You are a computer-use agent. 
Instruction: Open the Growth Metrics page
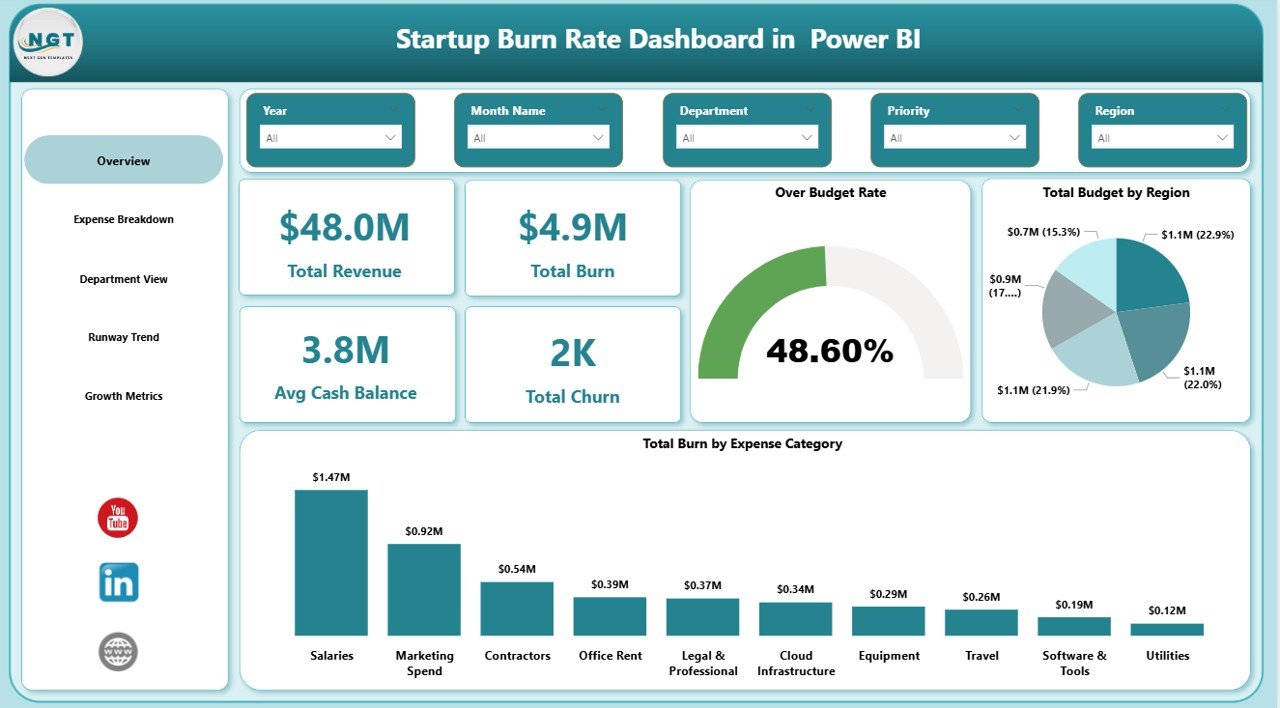123,396
